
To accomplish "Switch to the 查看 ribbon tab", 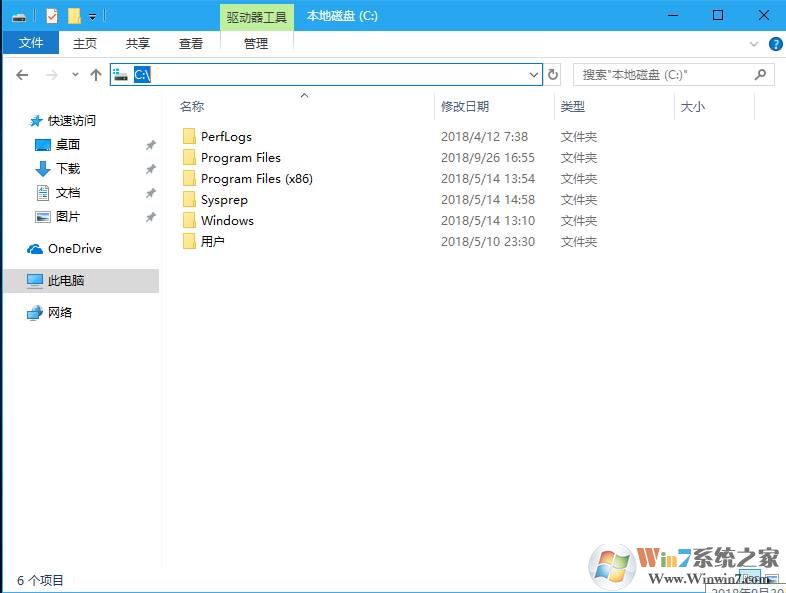I will click(191, 43).
